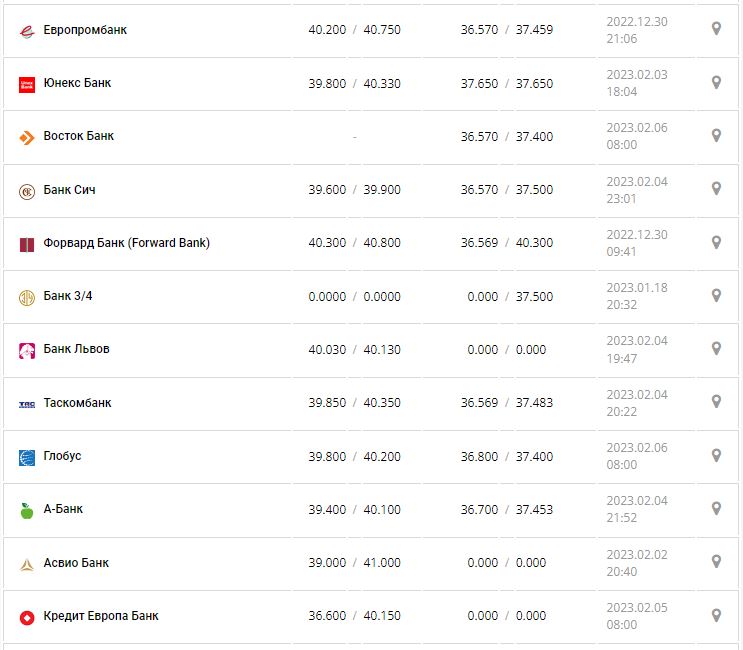Select the Глобус bank name

click(63, 456)
